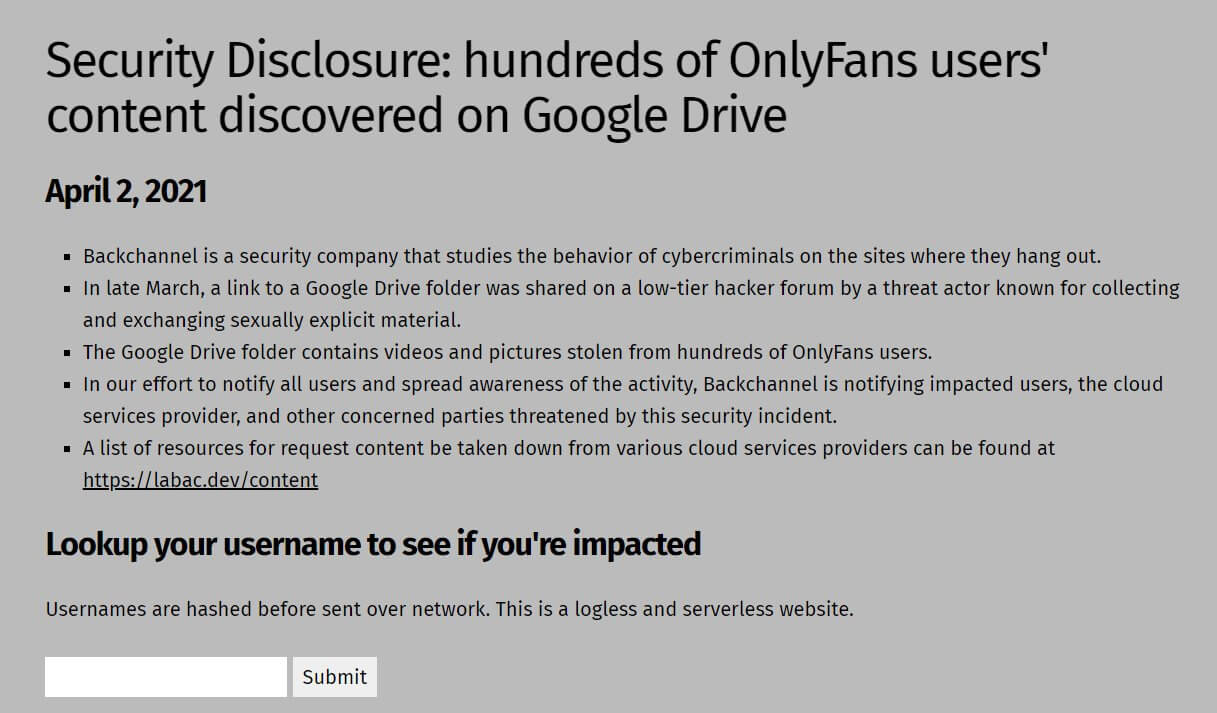The width and height of the screenshot is (1217, 713).
Task: Open the https://labac.dev/content link
Action: 200,480
